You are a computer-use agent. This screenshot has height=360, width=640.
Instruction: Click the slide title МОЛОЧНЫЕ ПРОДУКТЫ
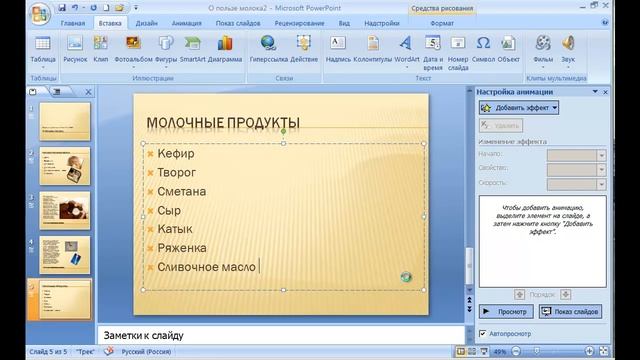pos(223,122)
